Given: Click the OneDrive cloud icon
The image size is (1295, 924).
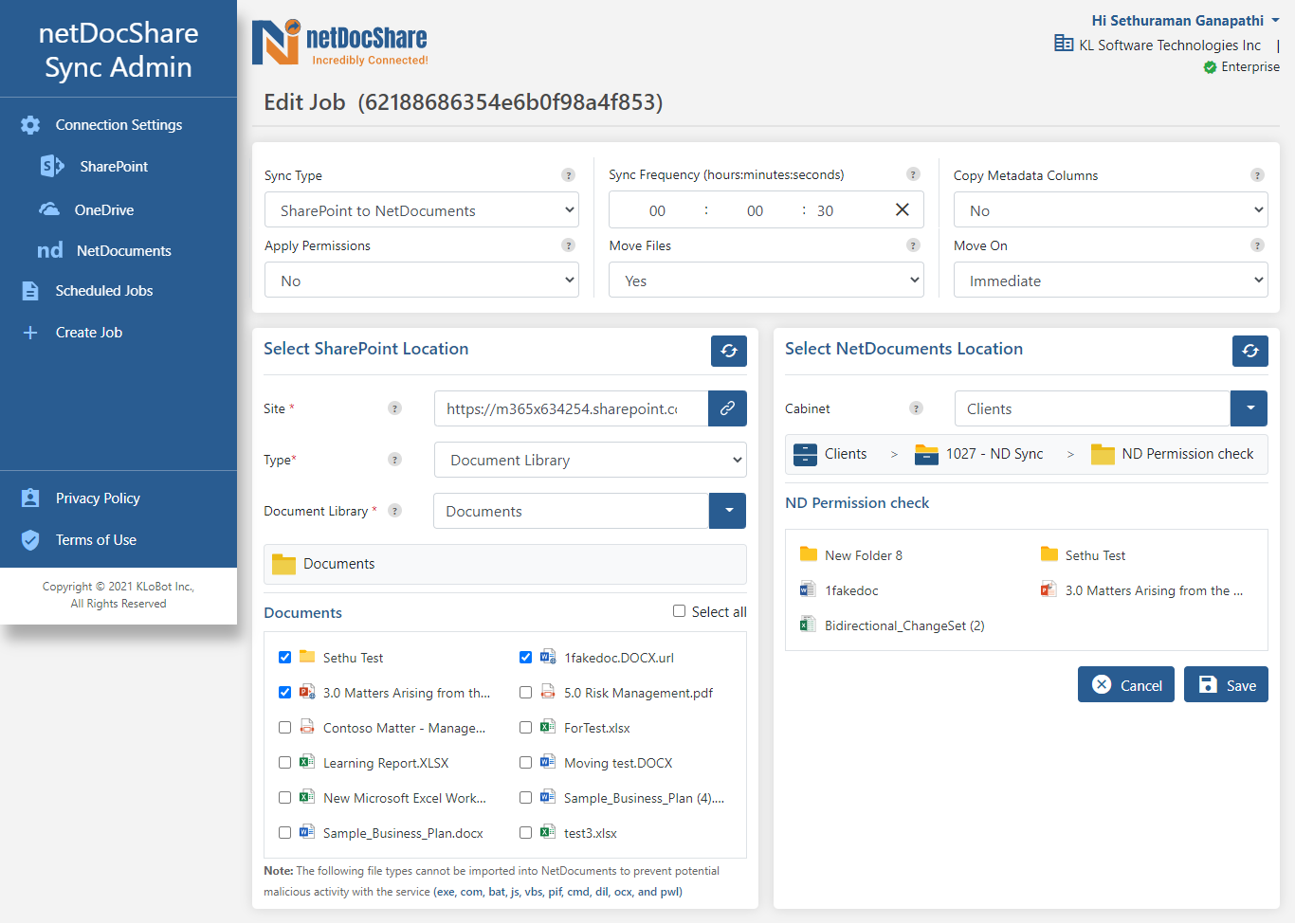Looking at the screenshot, I should coord(49,209).
